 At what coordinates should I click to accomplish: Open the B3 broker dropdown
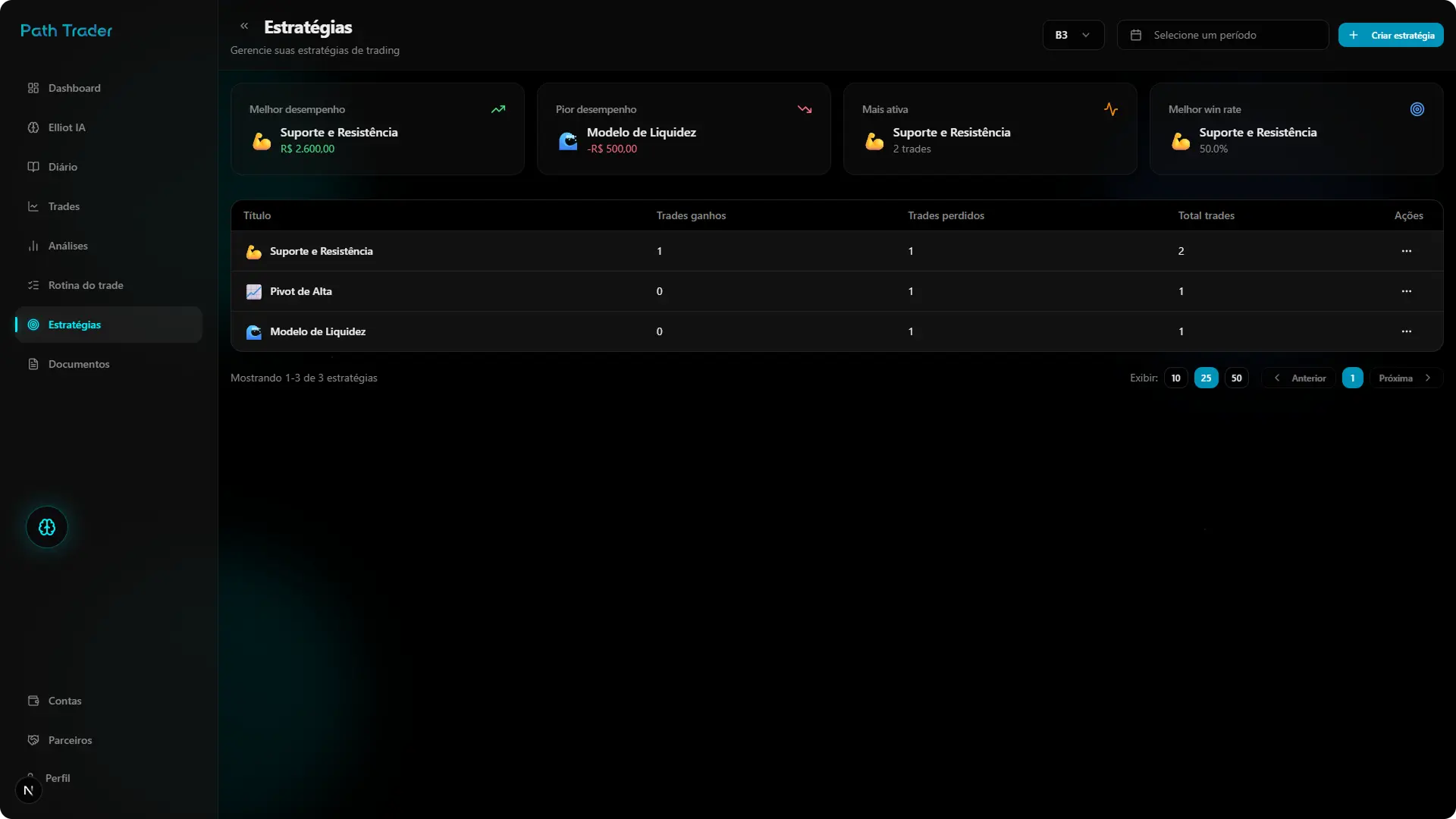coord(1073,34)
